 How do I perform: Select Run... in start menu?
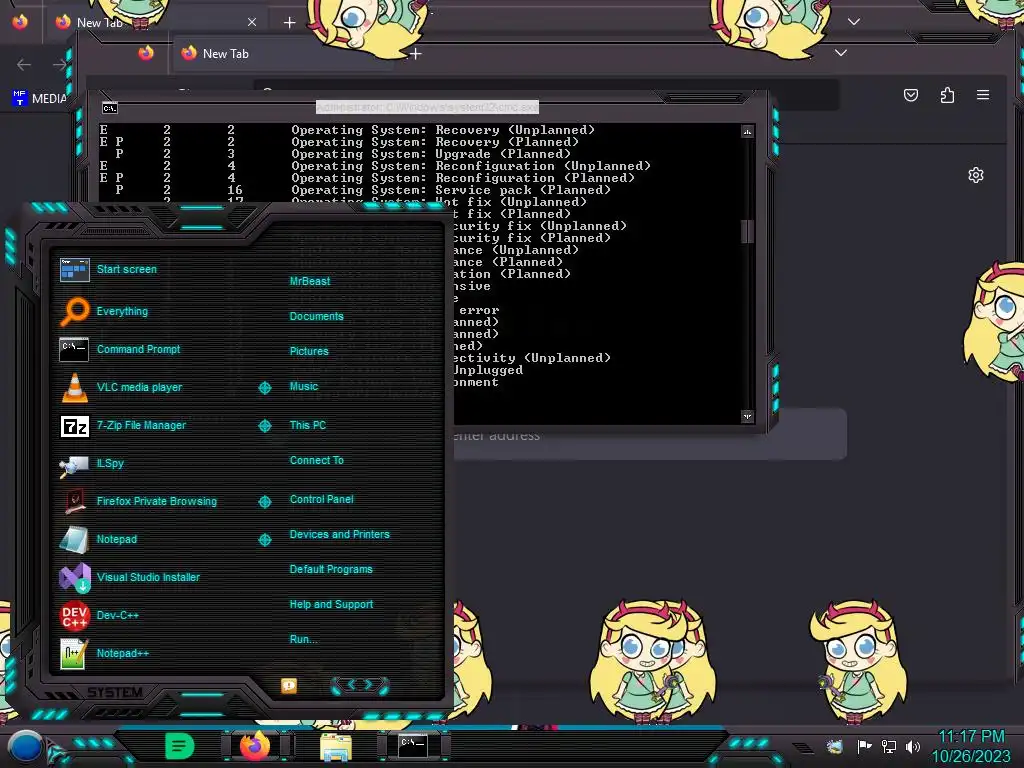[x=304, y=639]
